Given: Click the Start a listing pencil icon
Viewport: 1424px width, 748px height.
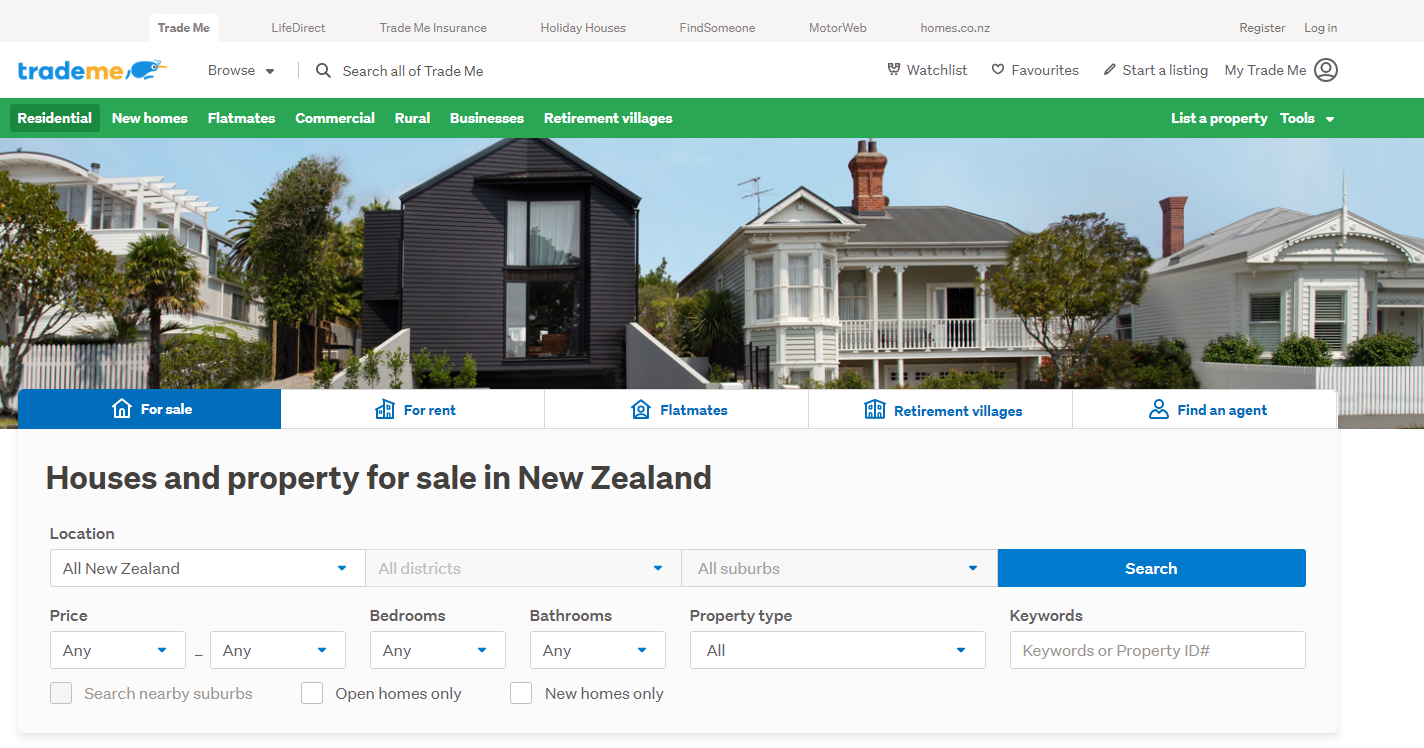Looking at the screenshot, I should click(x=1110, y=70).
